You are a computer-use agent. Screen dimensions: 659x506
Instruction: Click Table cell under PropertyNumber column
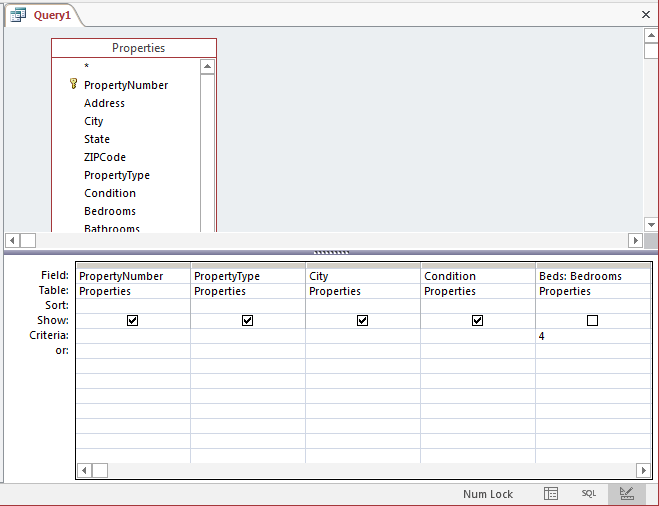click(x=133, y=291)
